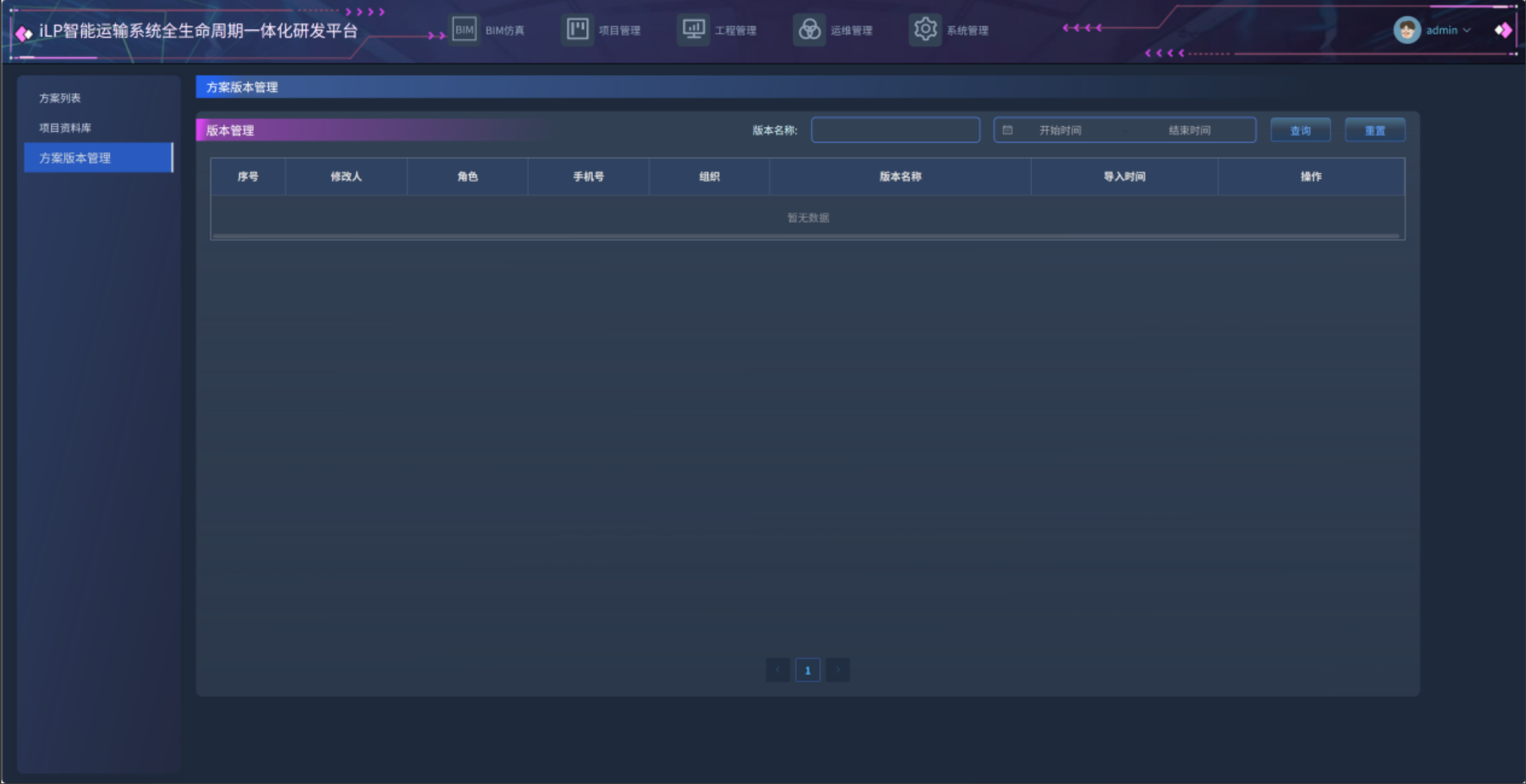Select 方案版本管理 sidebar item
This screenshot has width=1526, height=784.
tap(74, 158)
